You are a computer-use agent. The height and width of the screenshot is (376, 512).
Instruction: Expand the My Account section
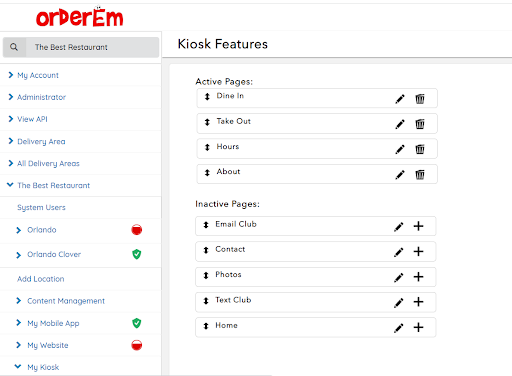coord(33,75)
